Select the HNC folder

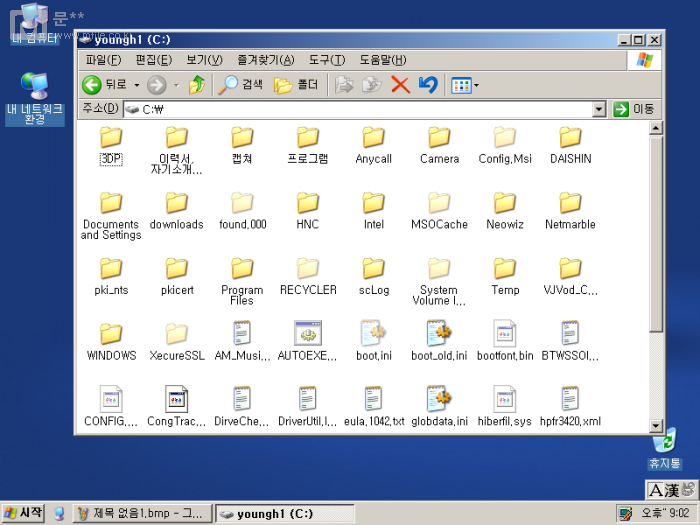tap(308, 212)
